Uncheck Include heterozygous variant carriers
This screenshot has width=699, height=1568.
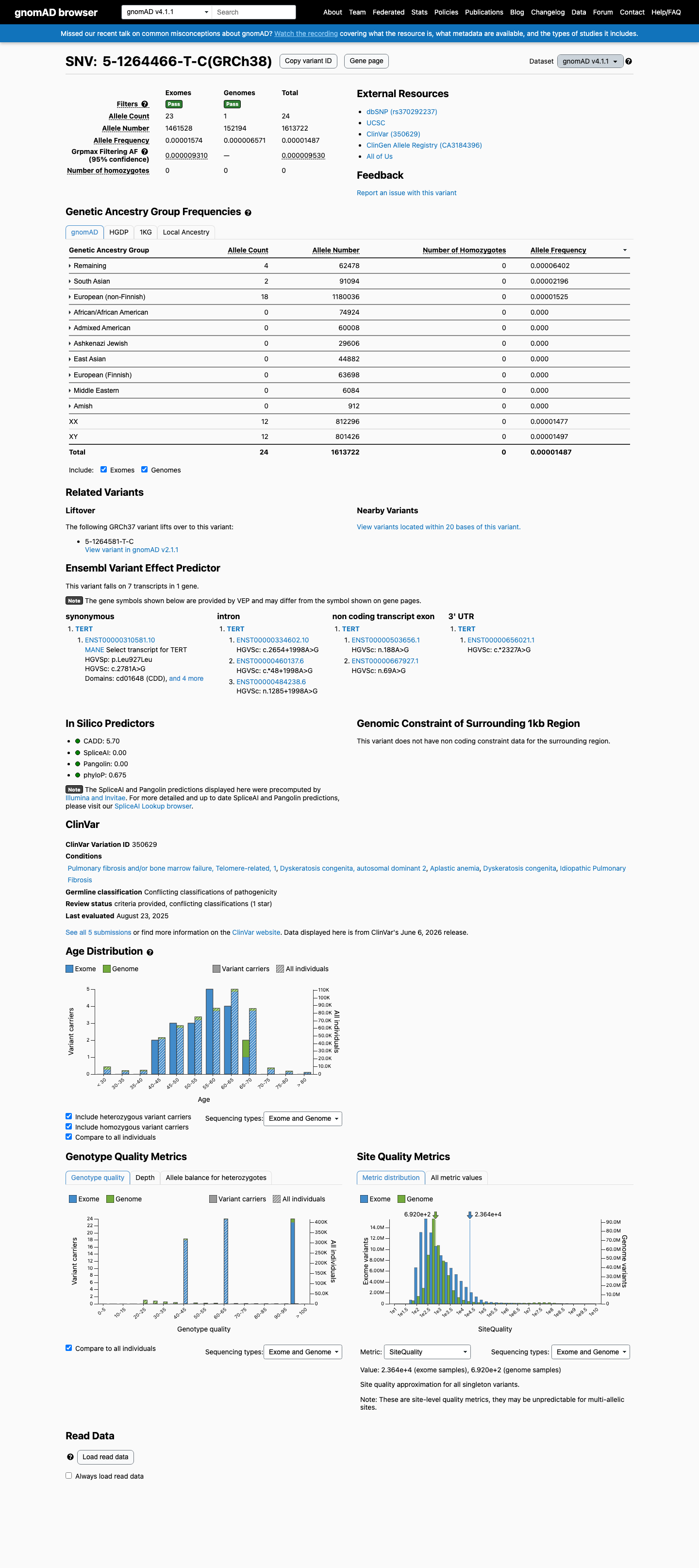point(69,1116)
